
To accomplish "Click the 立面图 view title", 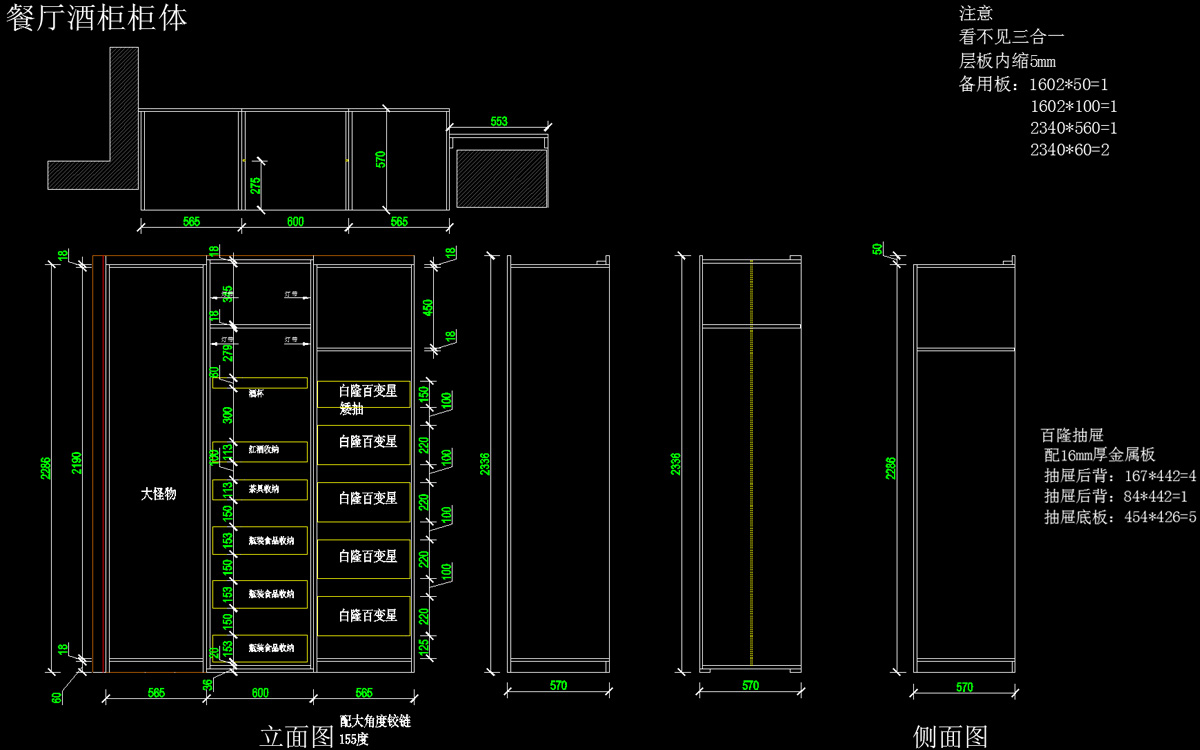I will click(x=296, y=737).
